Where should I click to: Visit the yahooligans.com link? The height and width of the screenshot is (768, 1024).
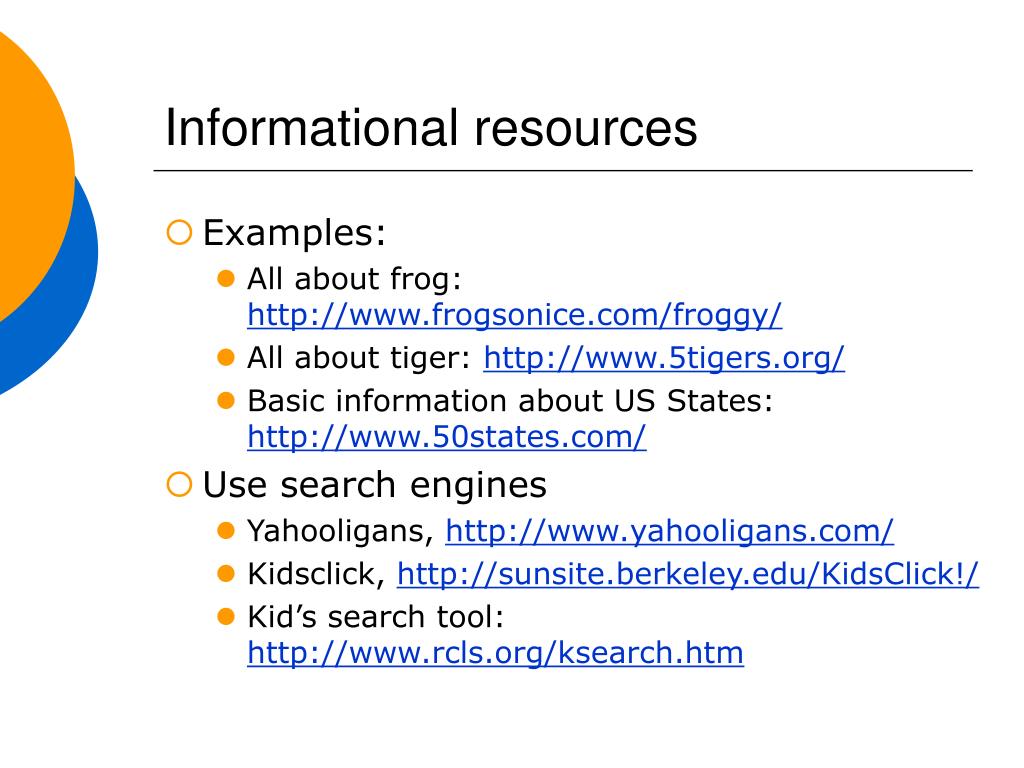[x=669, y=530]
